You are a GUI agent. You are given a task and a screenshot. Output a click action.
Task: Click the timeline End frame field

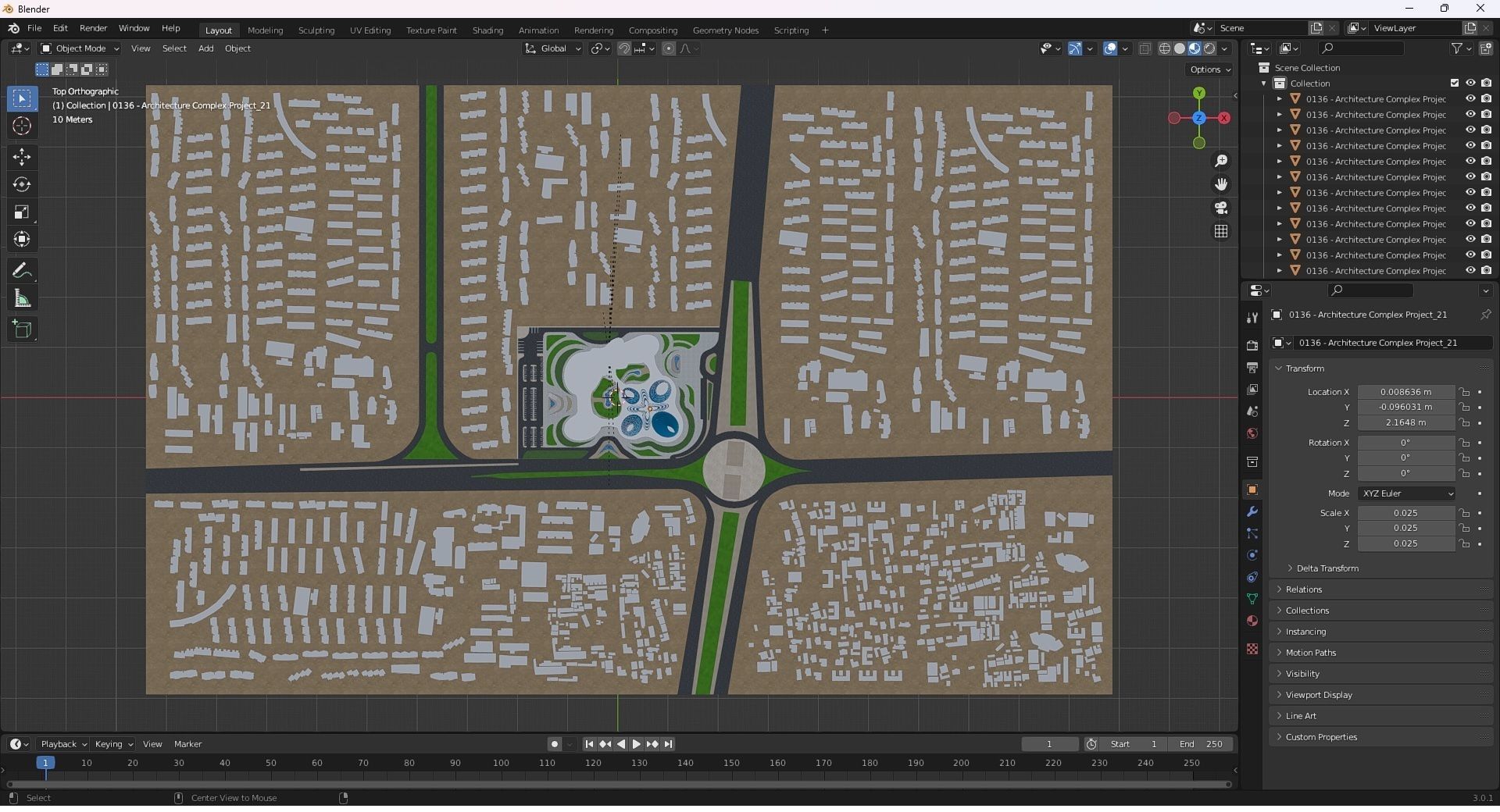(1202, 744)
